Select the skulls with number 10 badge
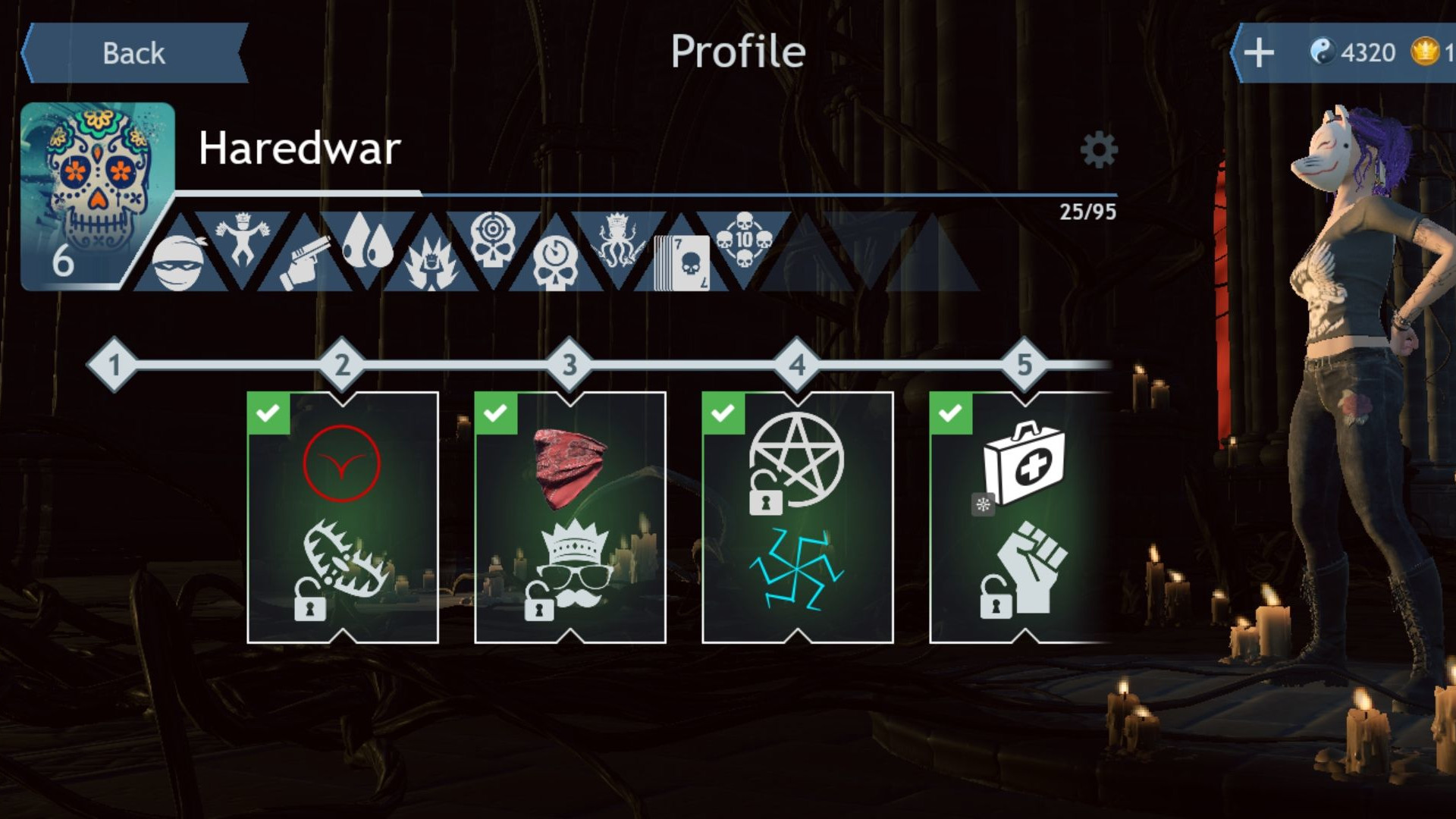 click(744, 240)
